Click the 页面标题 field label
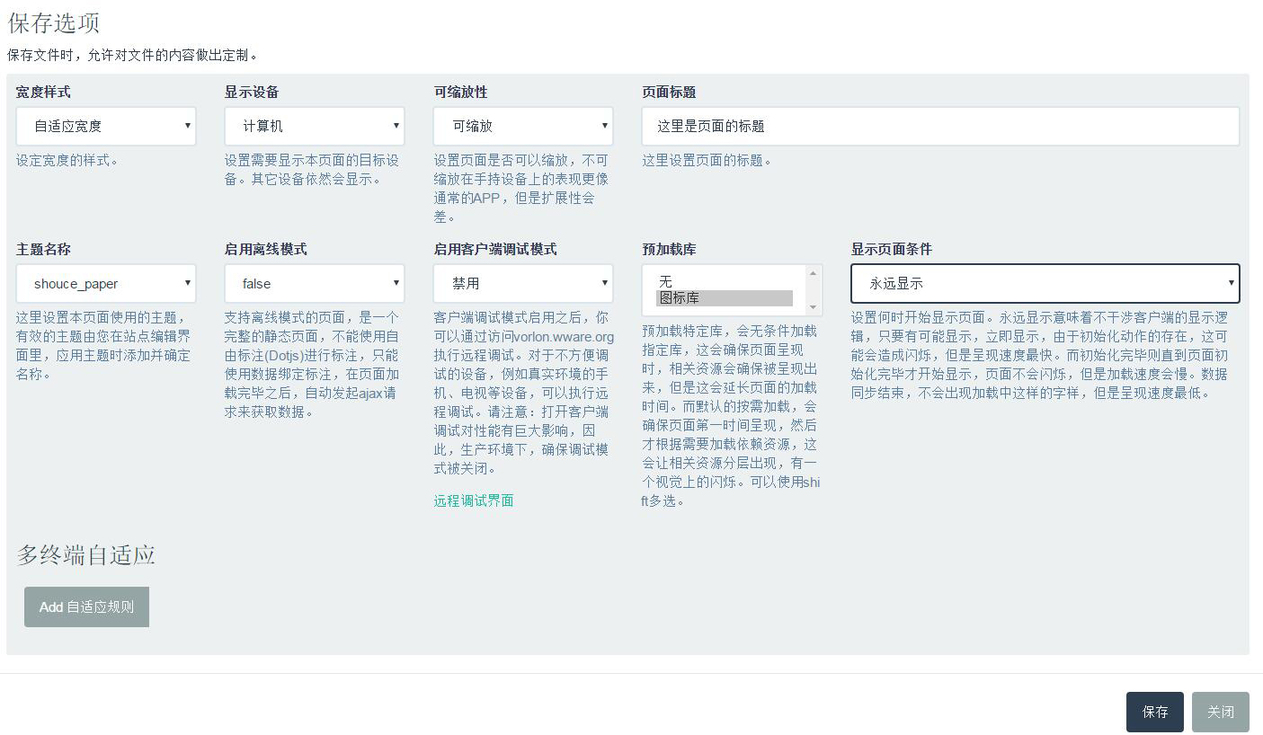The image size is (1263, 735). (x=668, y=92)
